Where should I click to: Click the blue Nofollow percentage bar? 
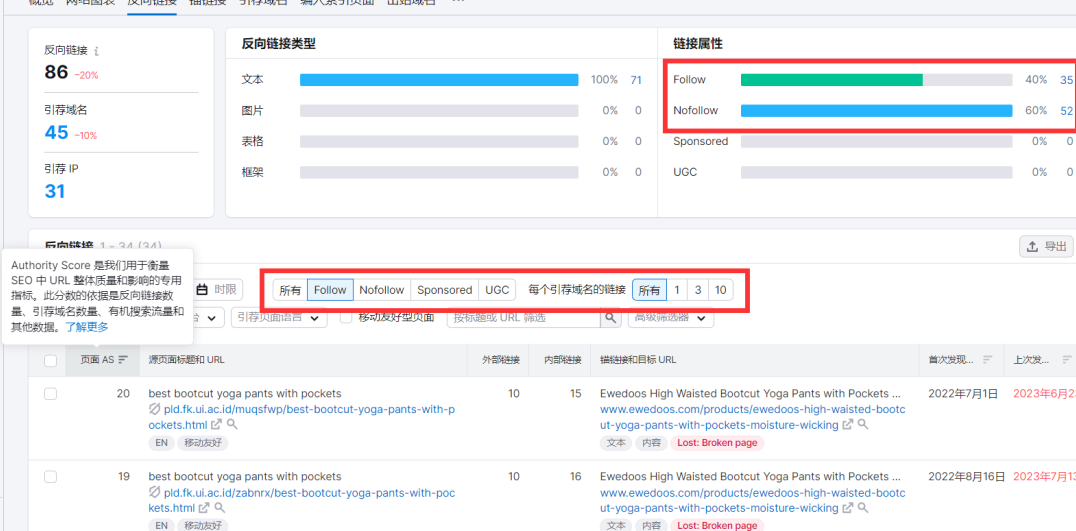point(876,110)
